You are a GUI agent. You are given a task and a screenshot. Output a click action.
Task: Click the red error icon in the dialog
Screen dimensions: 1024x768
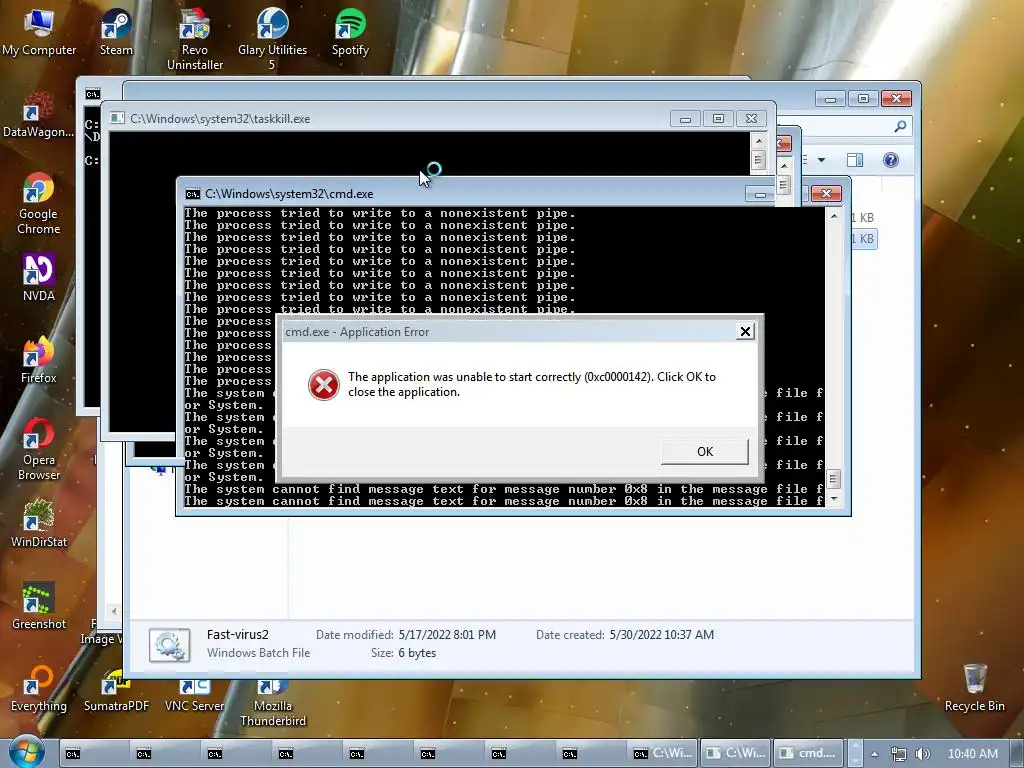click(323, 385)
